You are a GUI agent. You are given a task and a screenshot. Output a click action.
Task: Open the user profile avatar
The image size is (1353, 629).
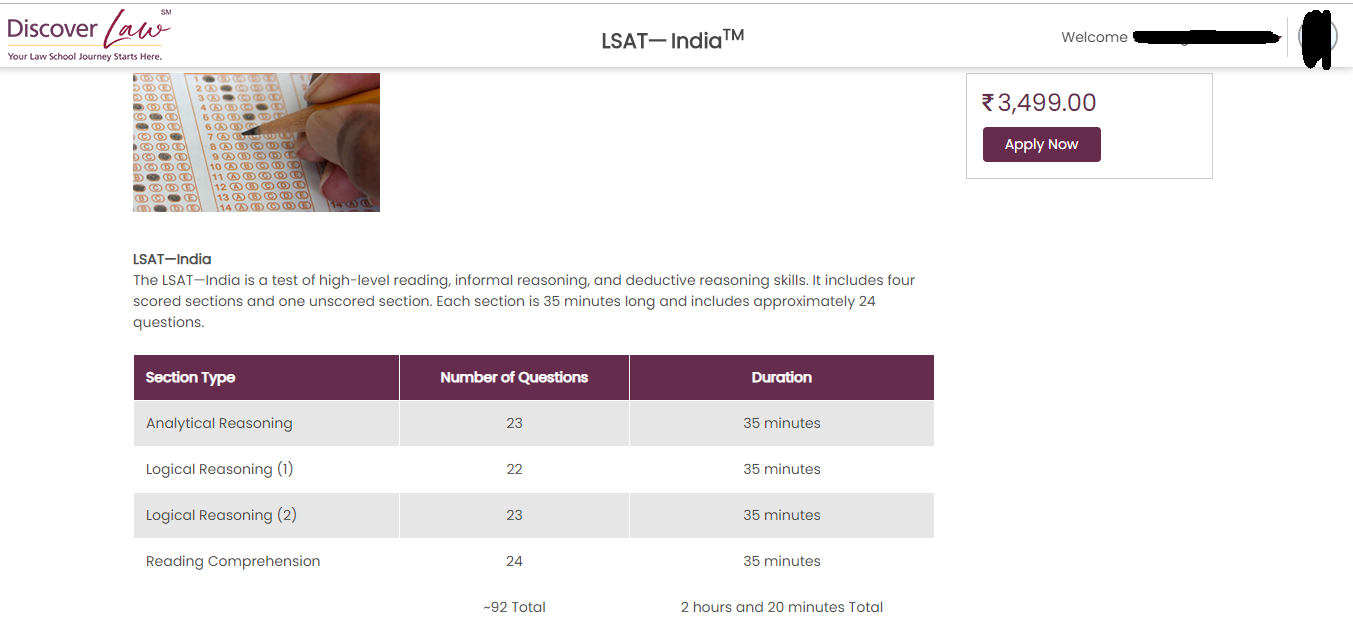pyautogui.click(x=1317, y=35)
